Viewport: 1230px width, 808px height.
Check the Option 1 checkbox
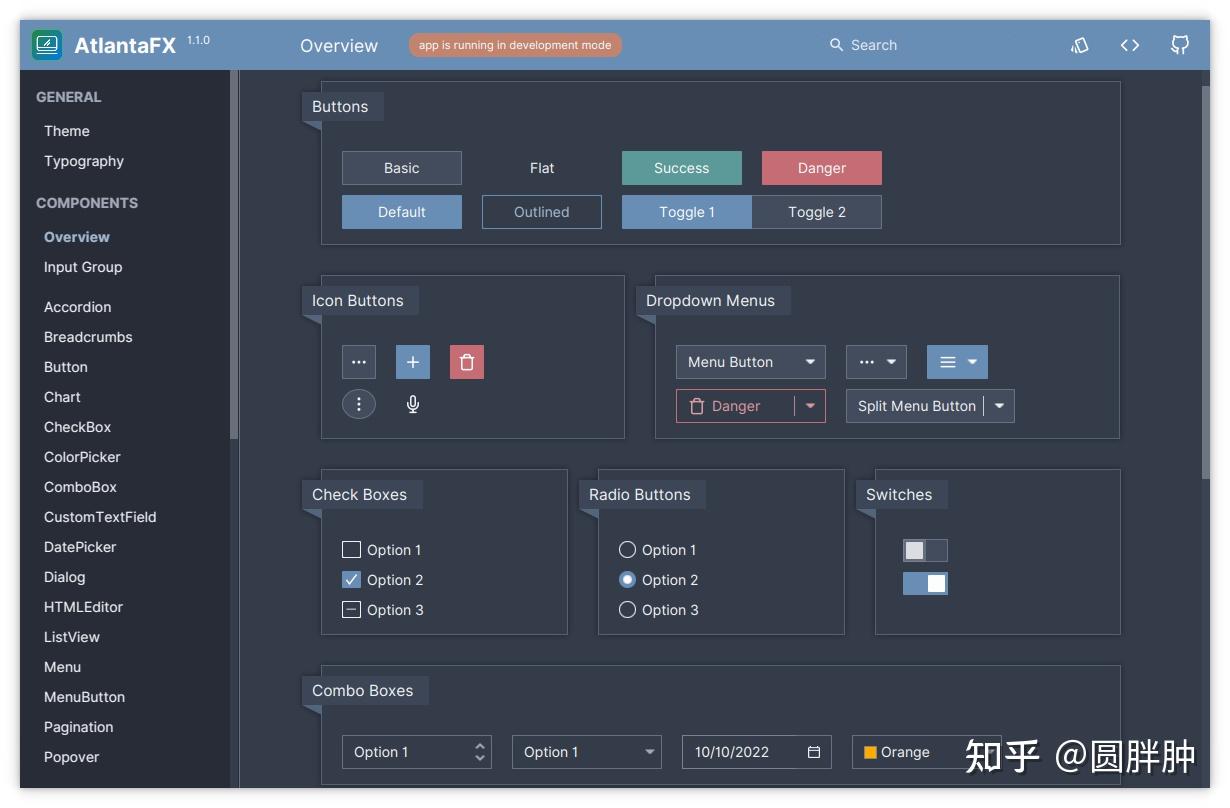point(351,549)
